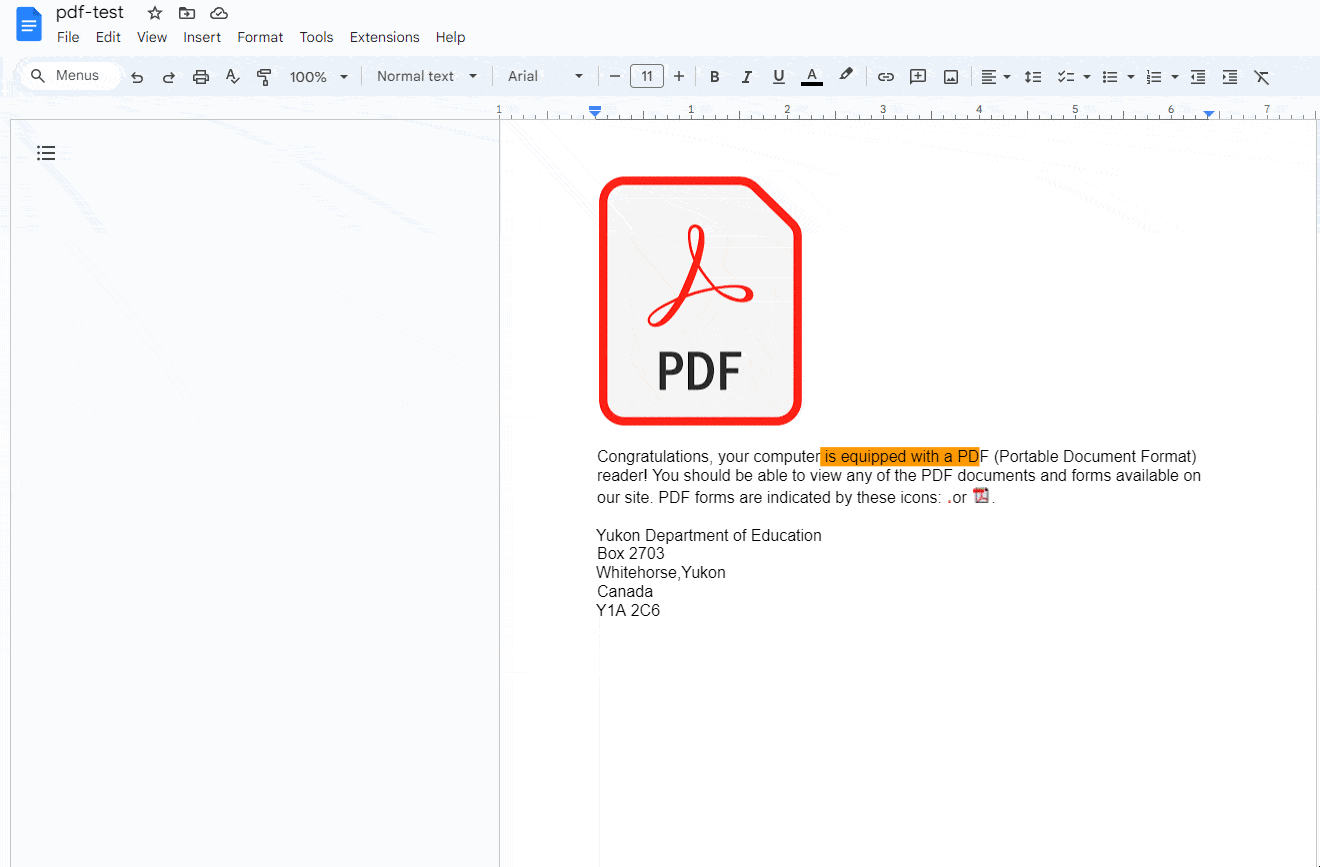Open line and paragraph spacing
The height and width of the screenshot is (867, 1320).
[x=1033, y=77]
